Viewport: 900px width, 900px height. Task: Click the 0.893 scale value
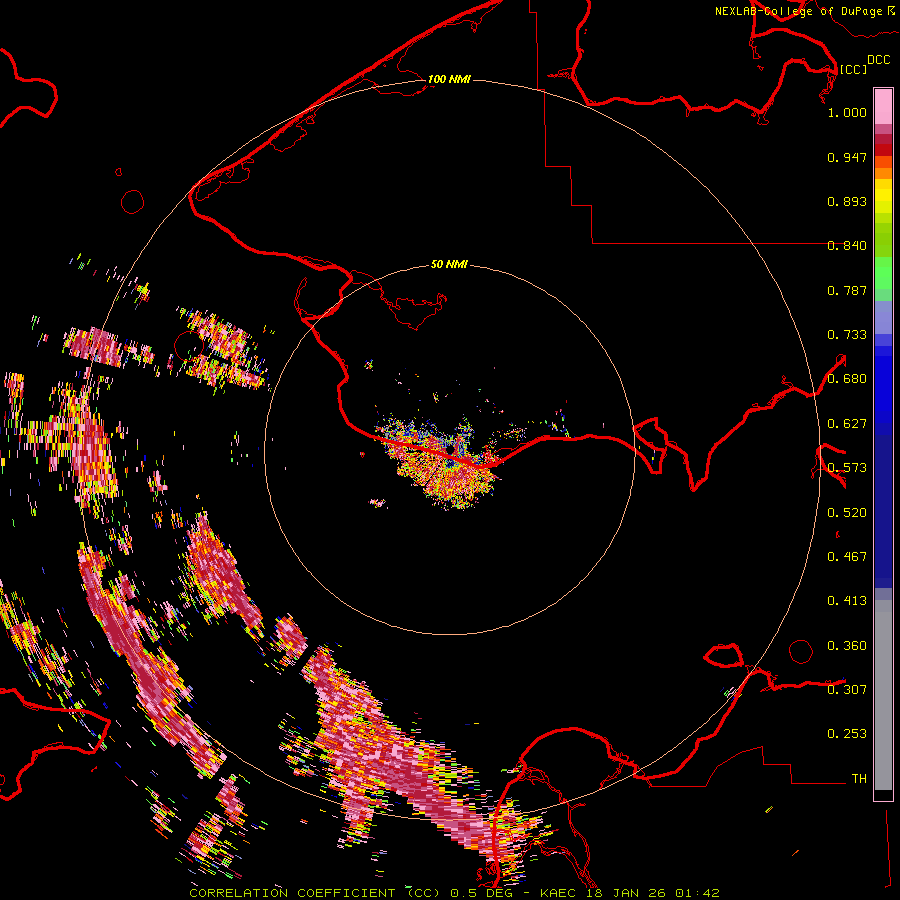pos(847,201)
